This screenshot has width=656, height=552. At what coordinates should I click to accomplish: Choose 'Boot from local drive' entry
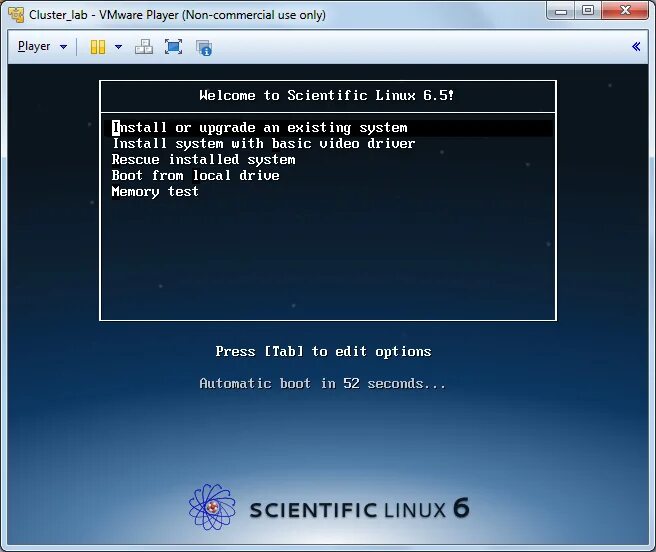195,175
